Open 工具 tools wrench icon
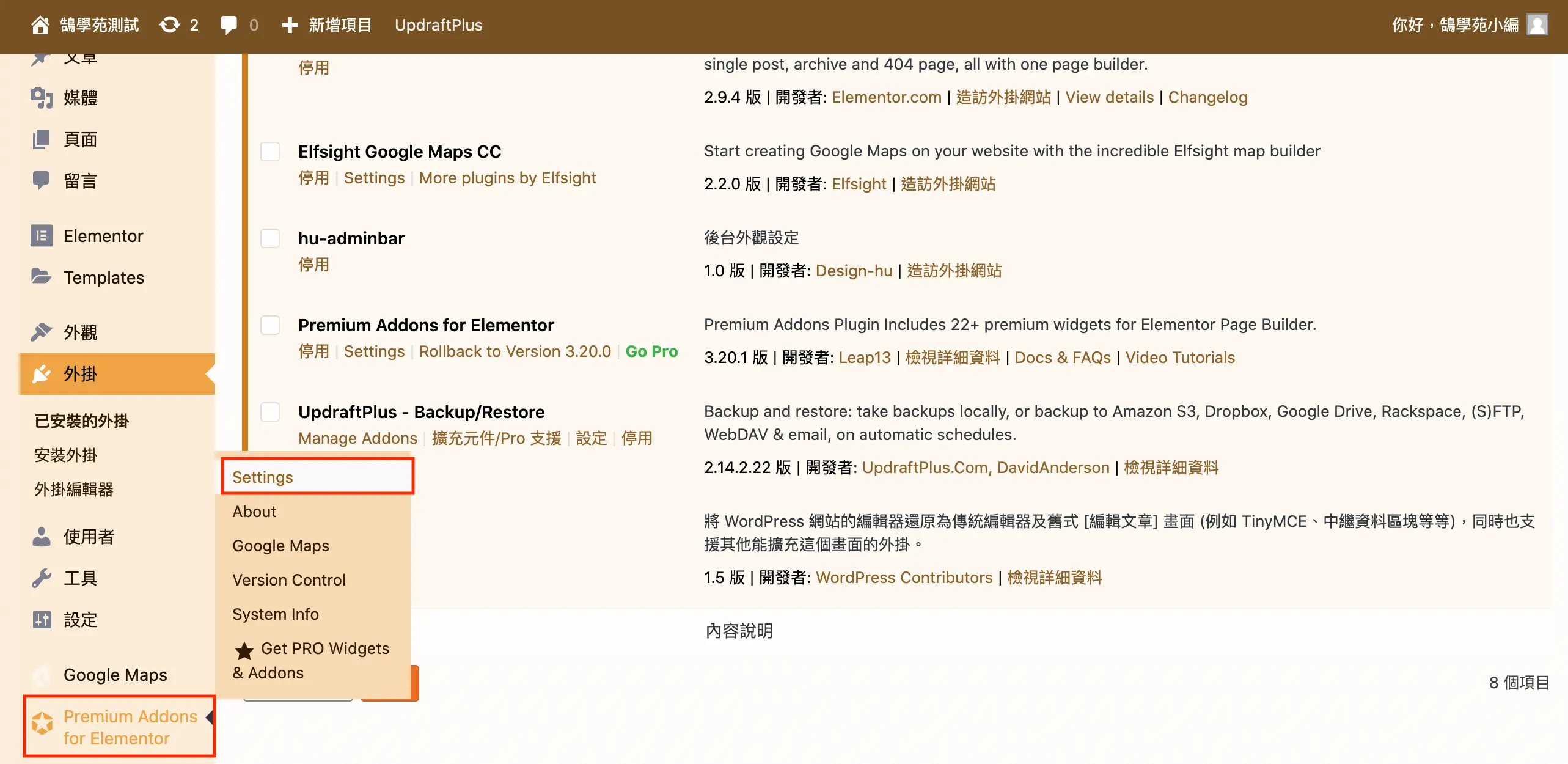Image resolution: width=1568 pixels, height=764 pixels. pos(42,578)
